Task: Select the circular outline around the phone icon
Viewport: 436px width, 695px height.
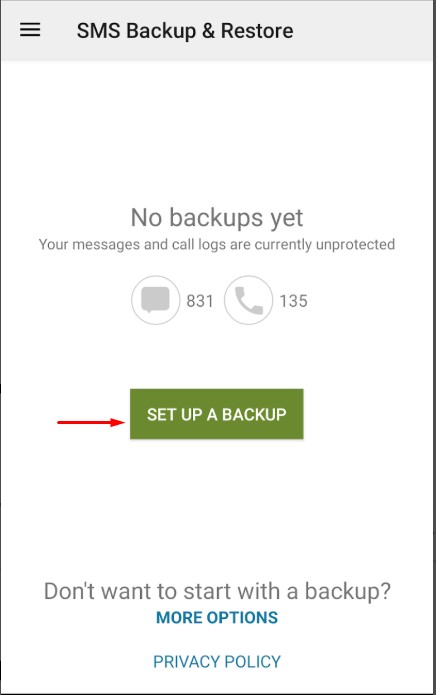Action: [x=249, y=300]
